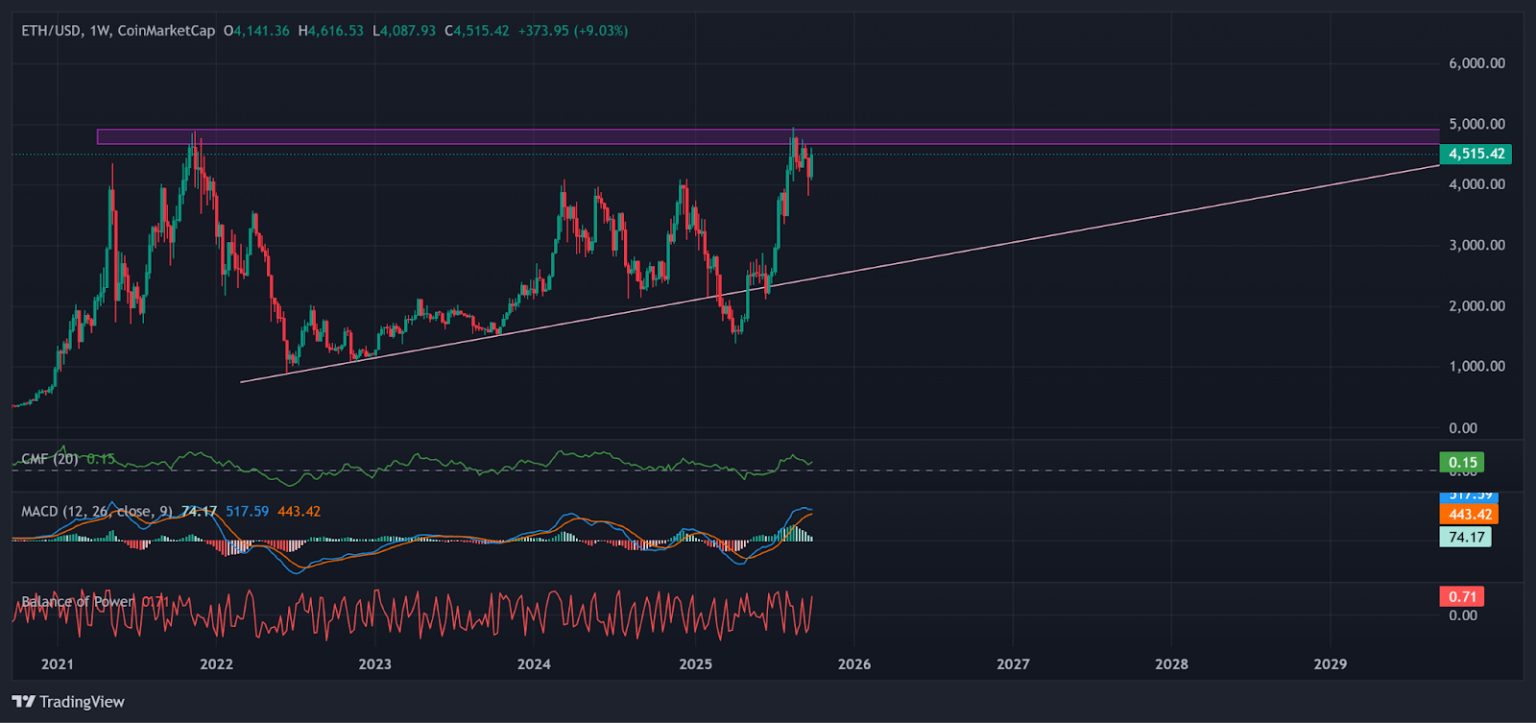Click the green 4,515.42 current price tag
Viewport: 1536px width, 723px height.
(x=1475, y=154)
